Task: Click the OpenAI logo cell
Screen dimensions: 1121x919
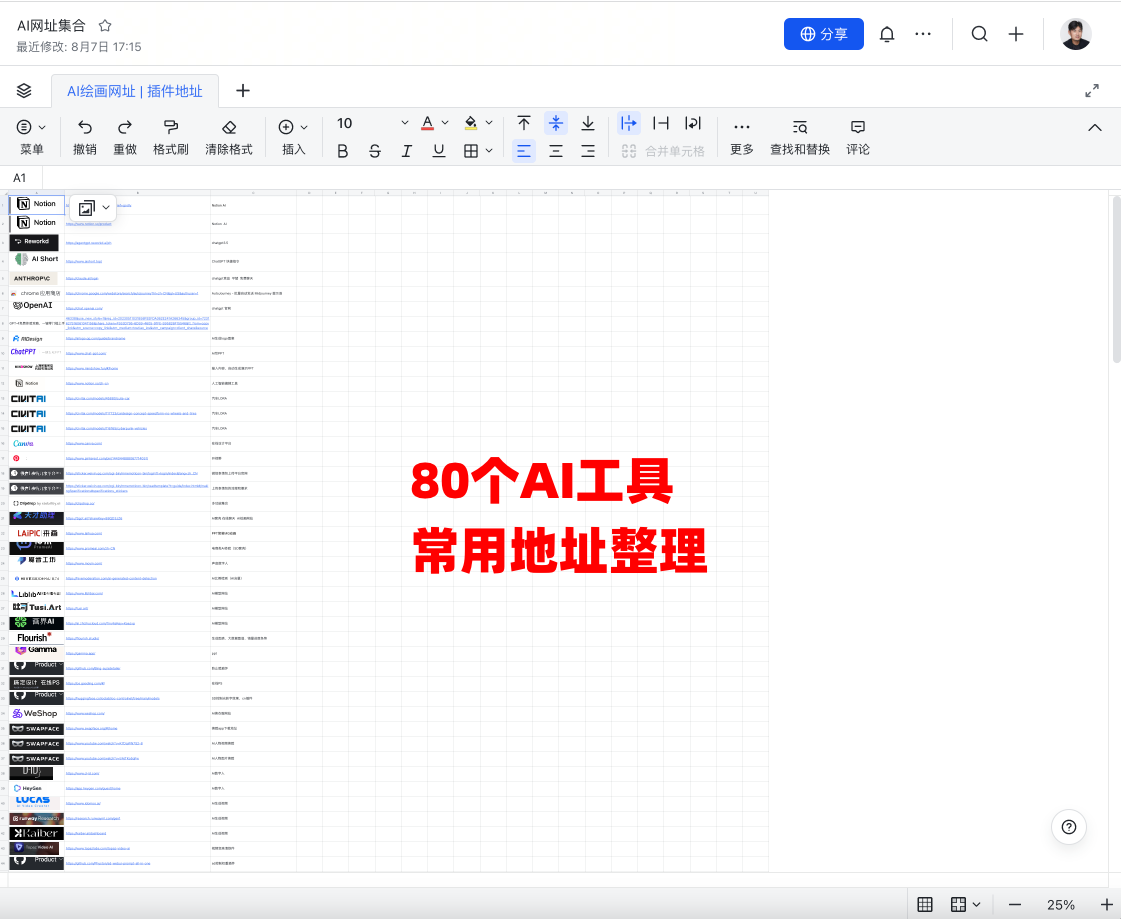Action: click(x=36, y=308)
